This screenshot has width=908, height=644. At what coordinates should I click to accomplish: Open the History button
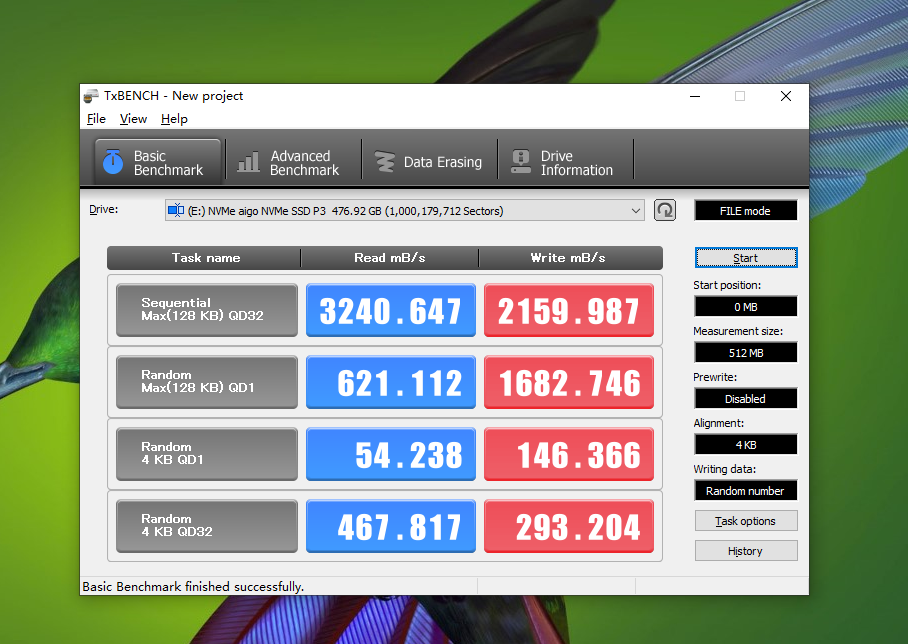[x=746, y=551]
